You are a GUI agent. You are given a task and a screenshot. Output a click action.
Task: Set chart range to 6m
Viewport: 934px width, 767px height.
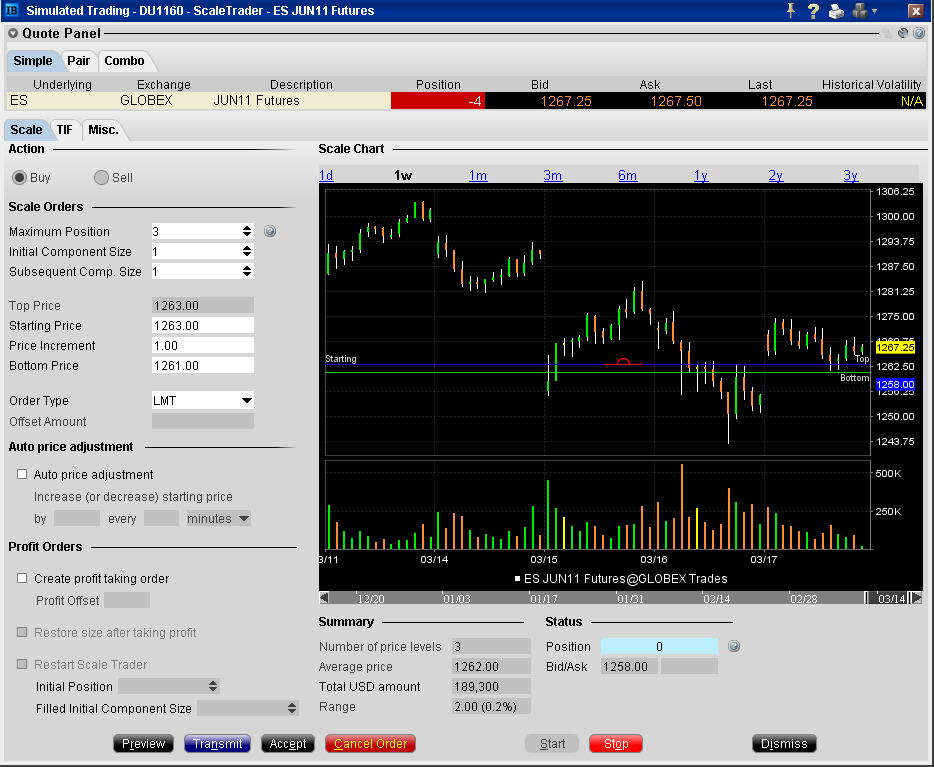coord(627,176)
